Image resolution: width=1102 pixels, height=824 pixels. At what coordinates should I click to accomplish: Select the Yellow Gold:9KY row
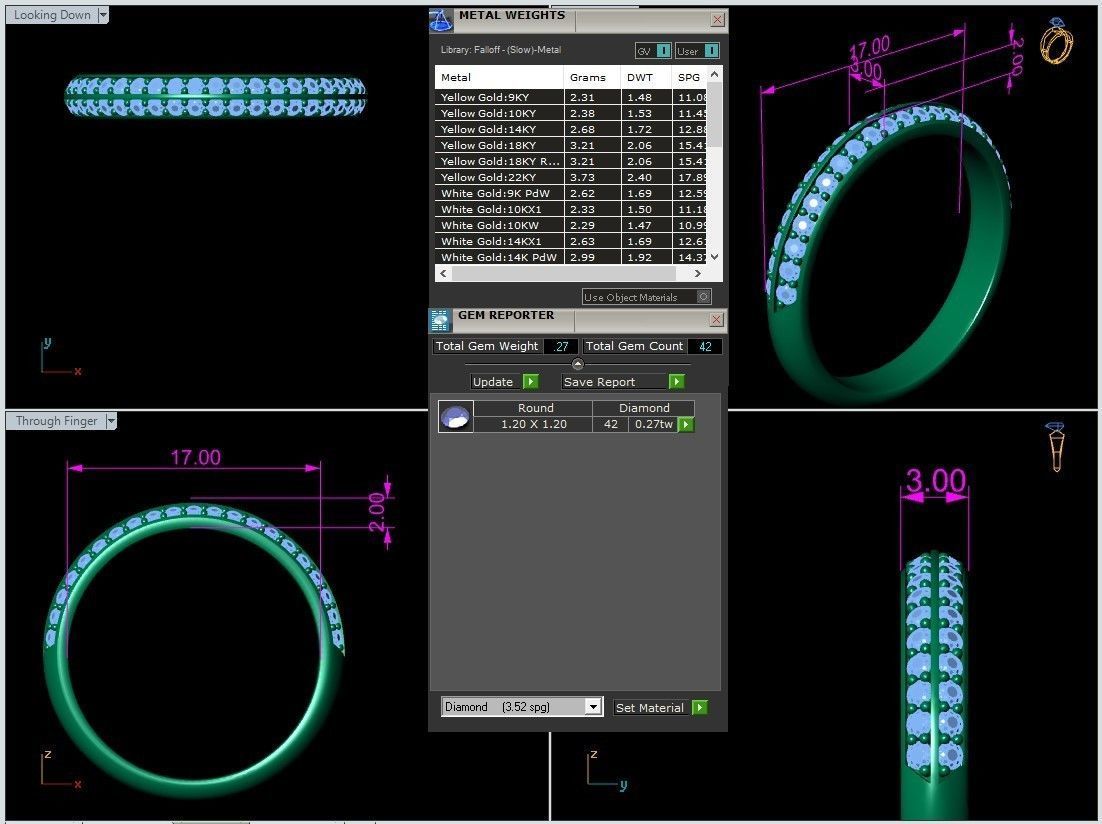point(571,97)
